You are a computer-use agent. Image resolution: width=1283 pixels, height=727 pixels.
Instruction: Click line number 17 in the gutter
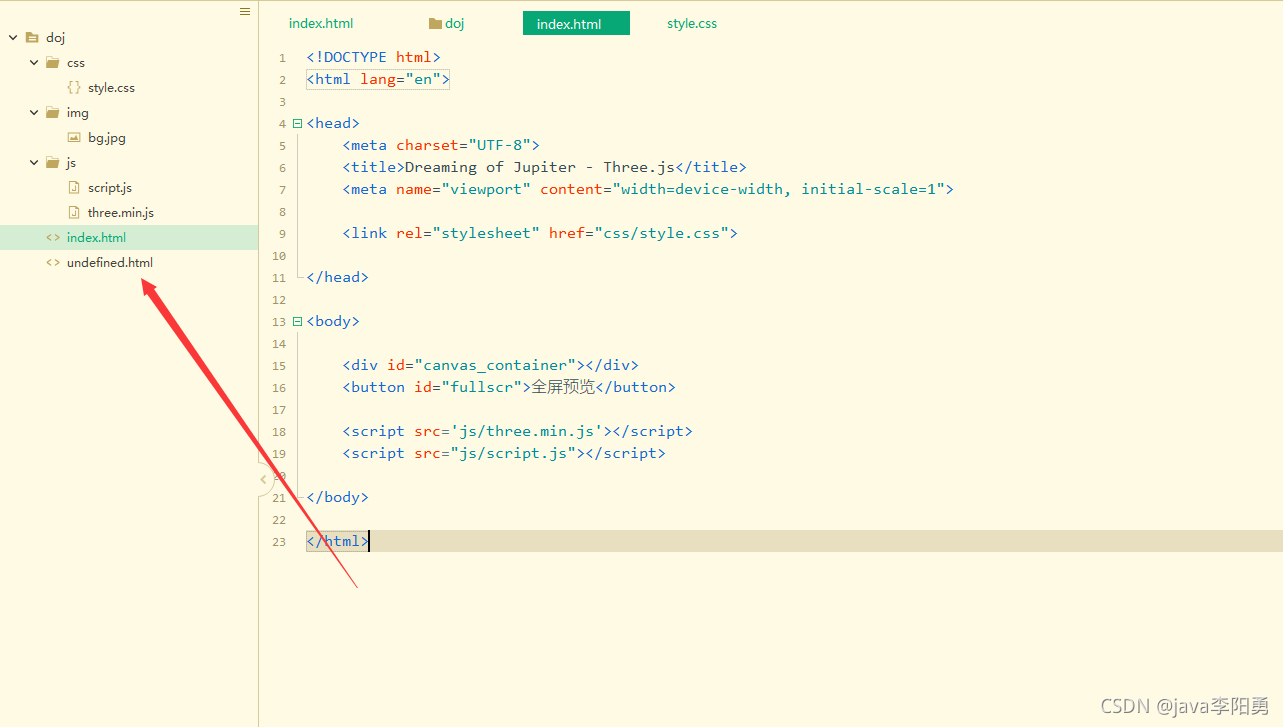pos(279,410)
